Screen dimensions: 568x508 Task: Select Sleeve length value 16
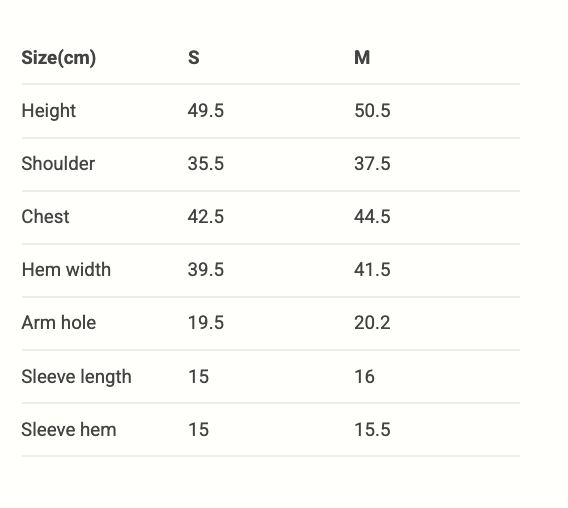point(364,376)
